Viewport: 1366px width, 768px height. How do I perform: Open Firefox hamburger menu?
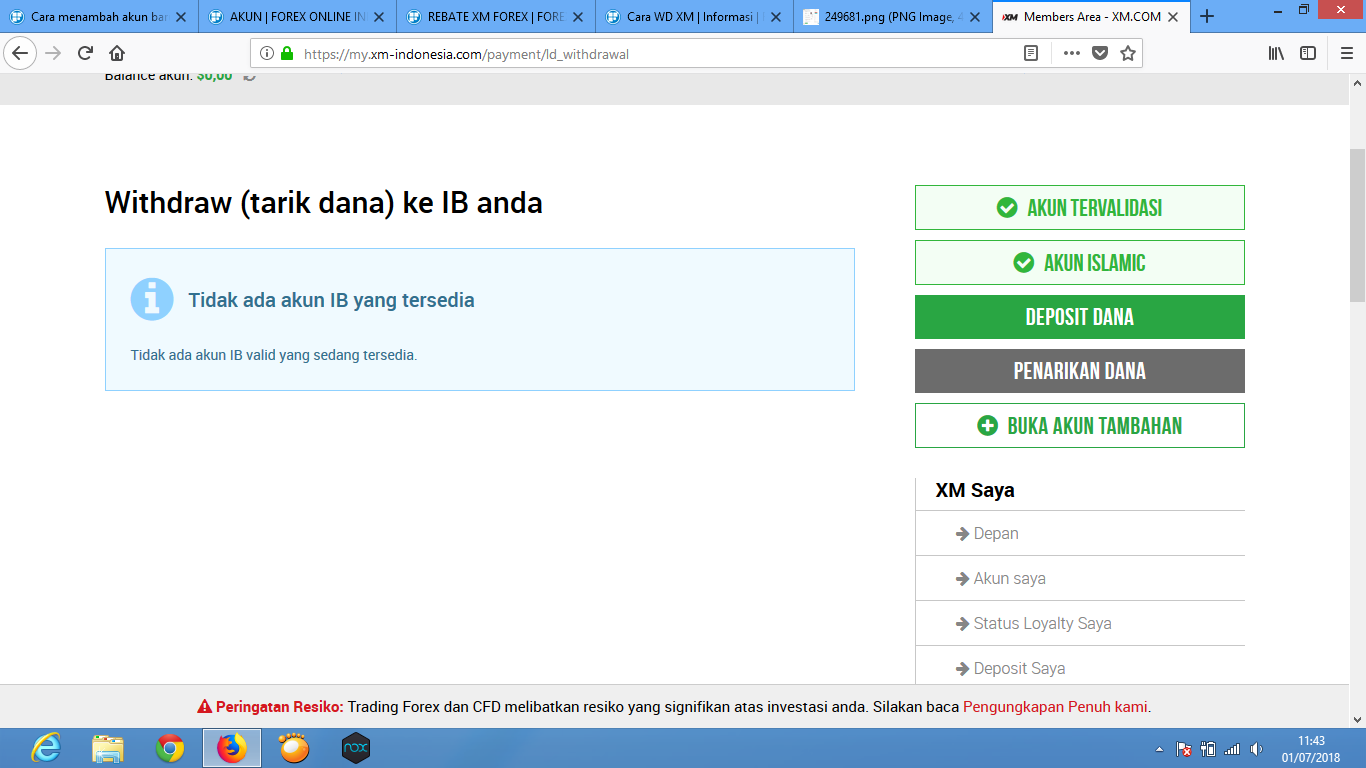[1345, 54]
